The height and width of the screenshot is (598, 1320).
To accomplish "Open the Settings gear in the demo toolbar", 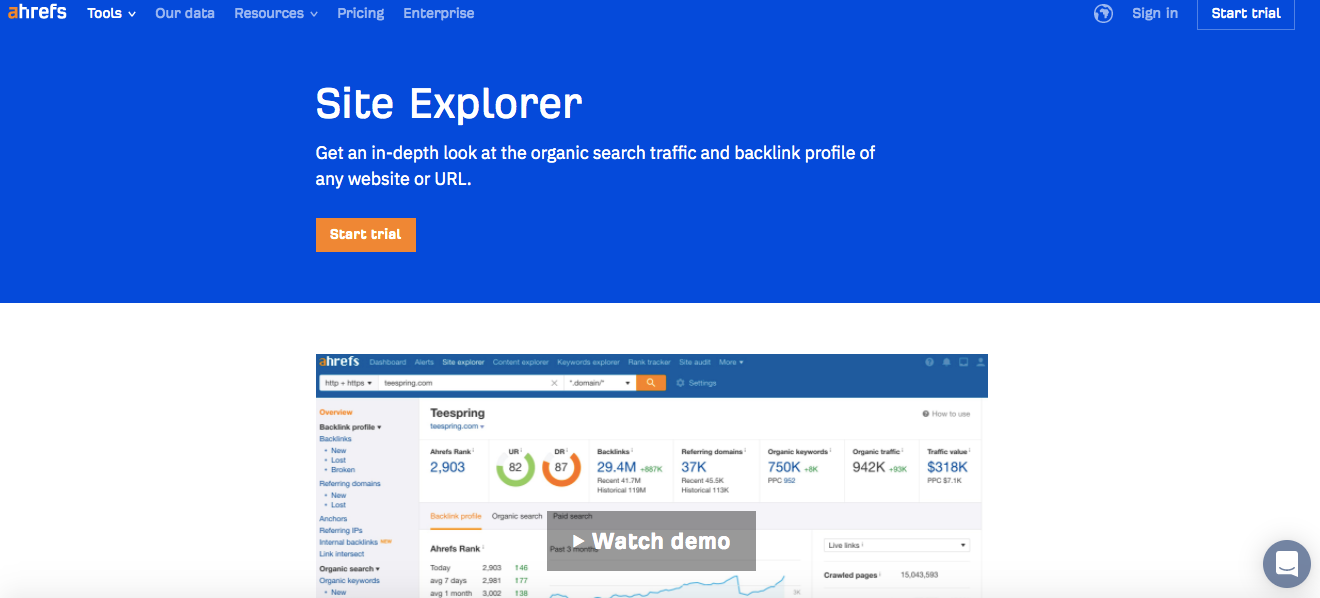I will click(x=680, y=382).
